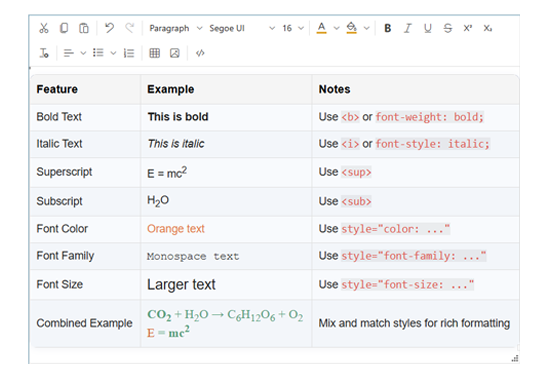The height and width of the screenshot is (380, 550).
Task: Open the source code view
Action: [200, 53]
